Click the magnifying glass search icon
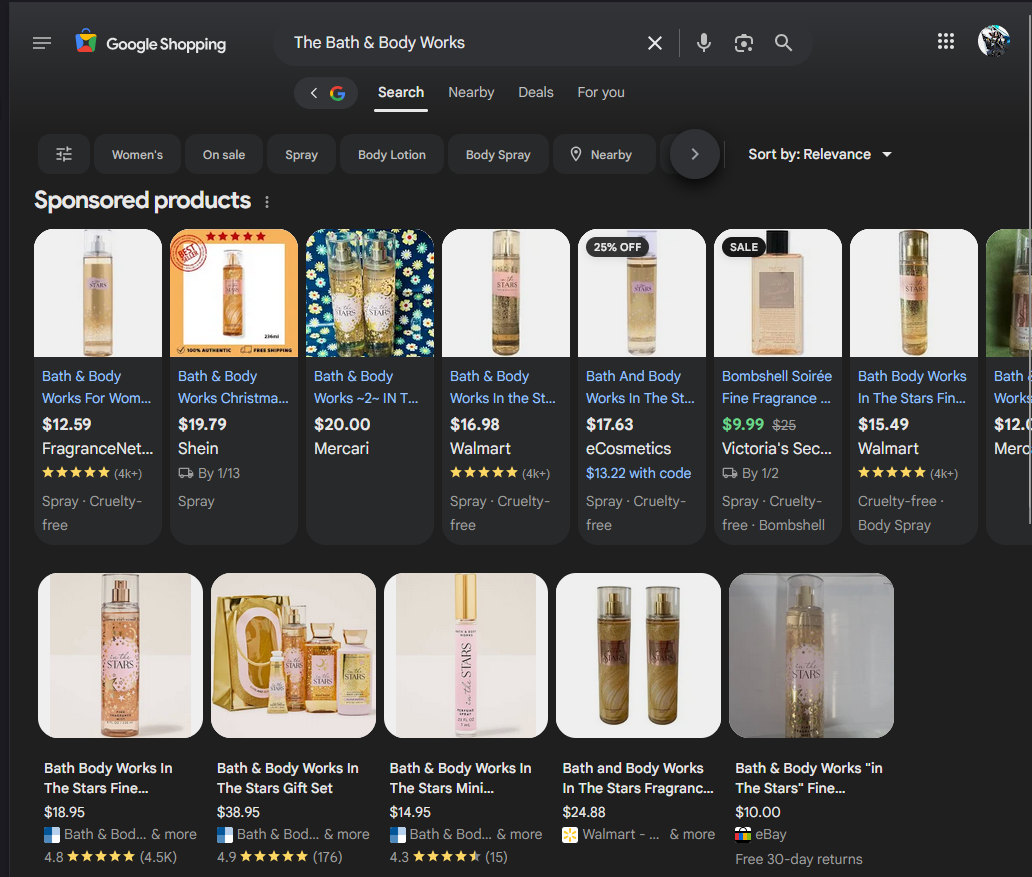 point(783,43)
